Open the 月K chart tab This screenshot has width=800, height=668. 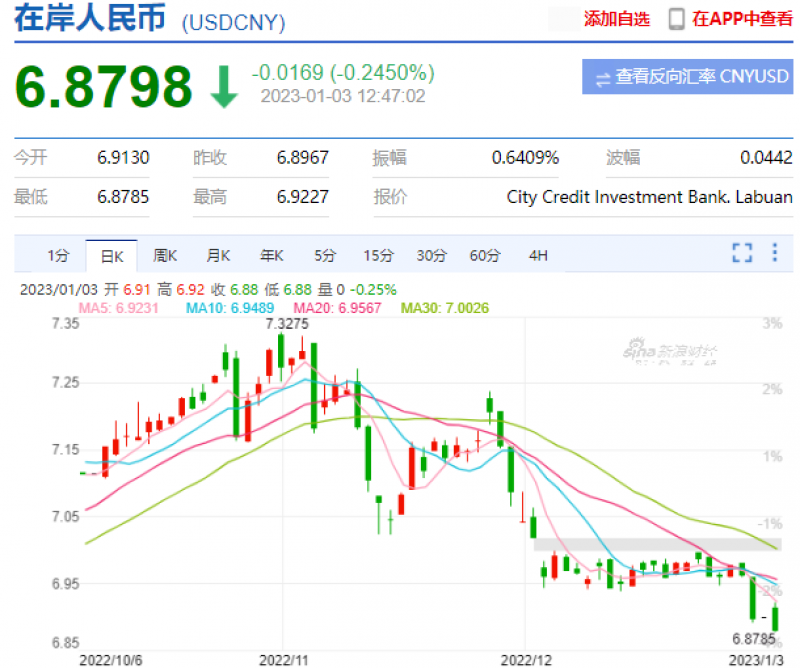tap(218, 255)
